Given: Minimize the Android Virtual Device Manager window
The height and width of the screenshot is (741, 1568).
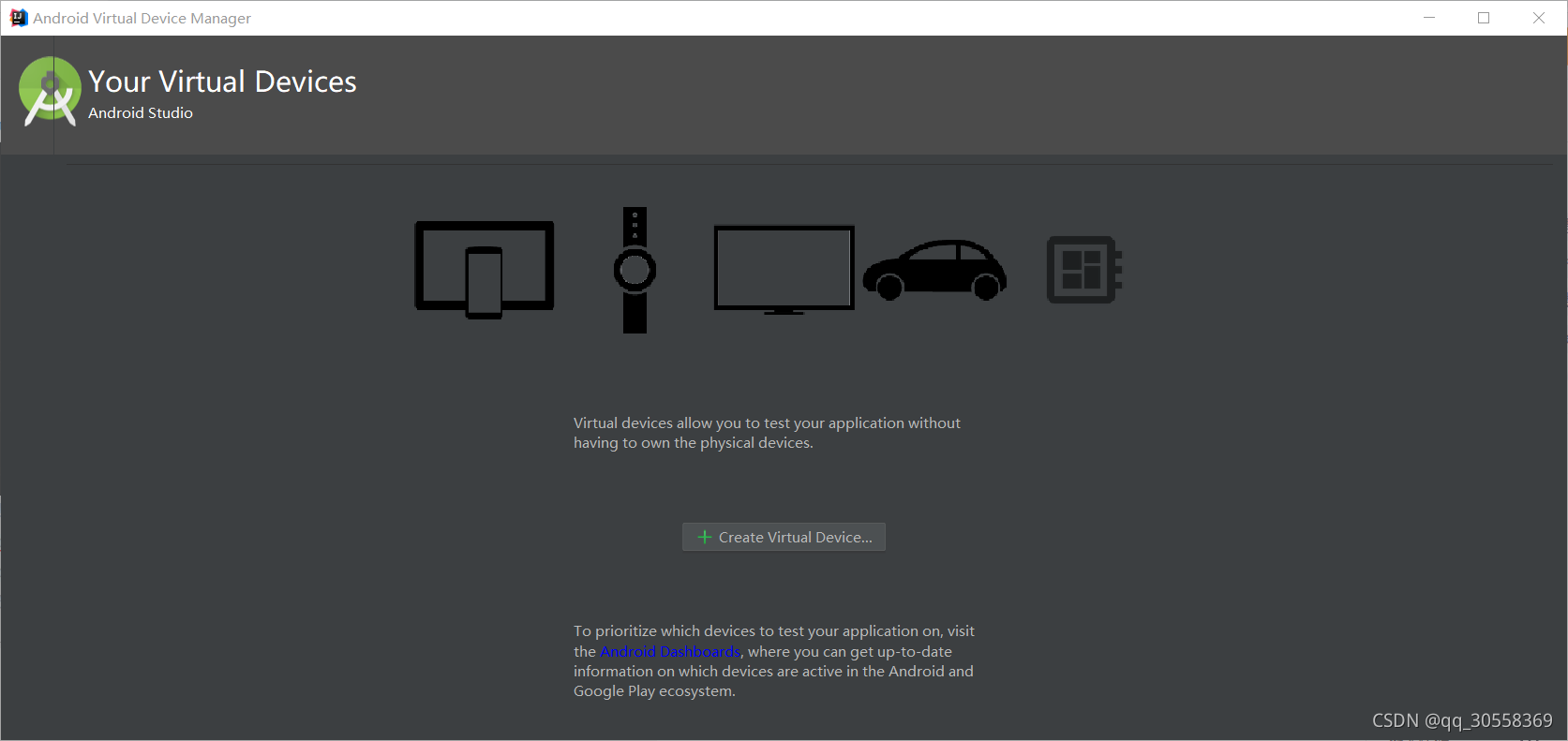Looking at the screenshot, I should point(1429,18).
